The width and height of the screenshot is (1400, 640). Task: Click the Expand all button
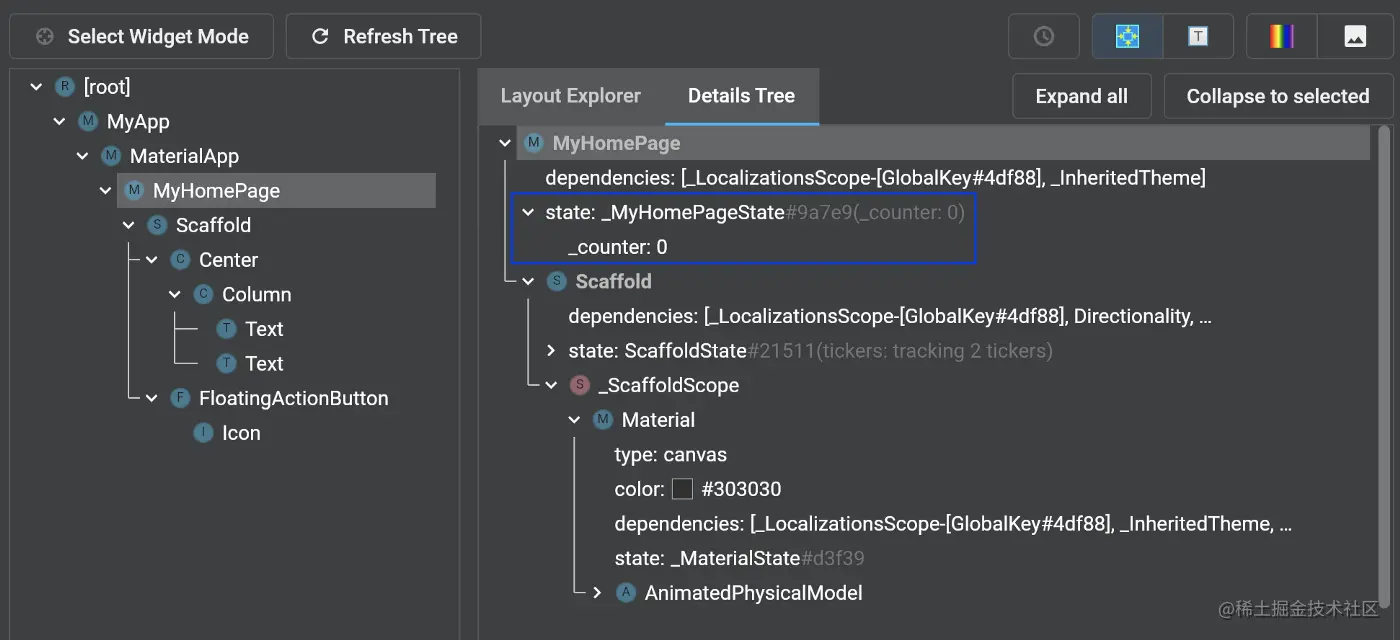[x=1081, y=96]
